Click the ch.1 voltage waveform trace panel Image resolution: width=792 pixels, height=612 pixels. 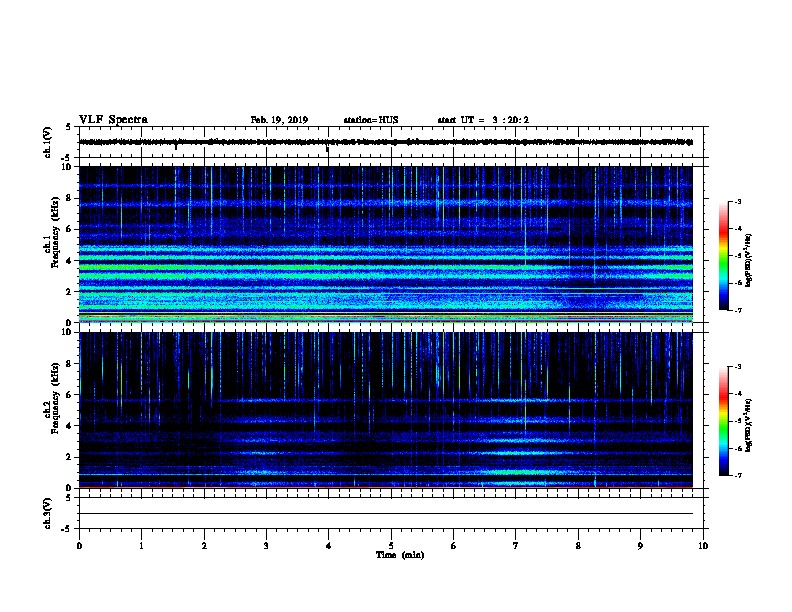[x=391, y=142]
